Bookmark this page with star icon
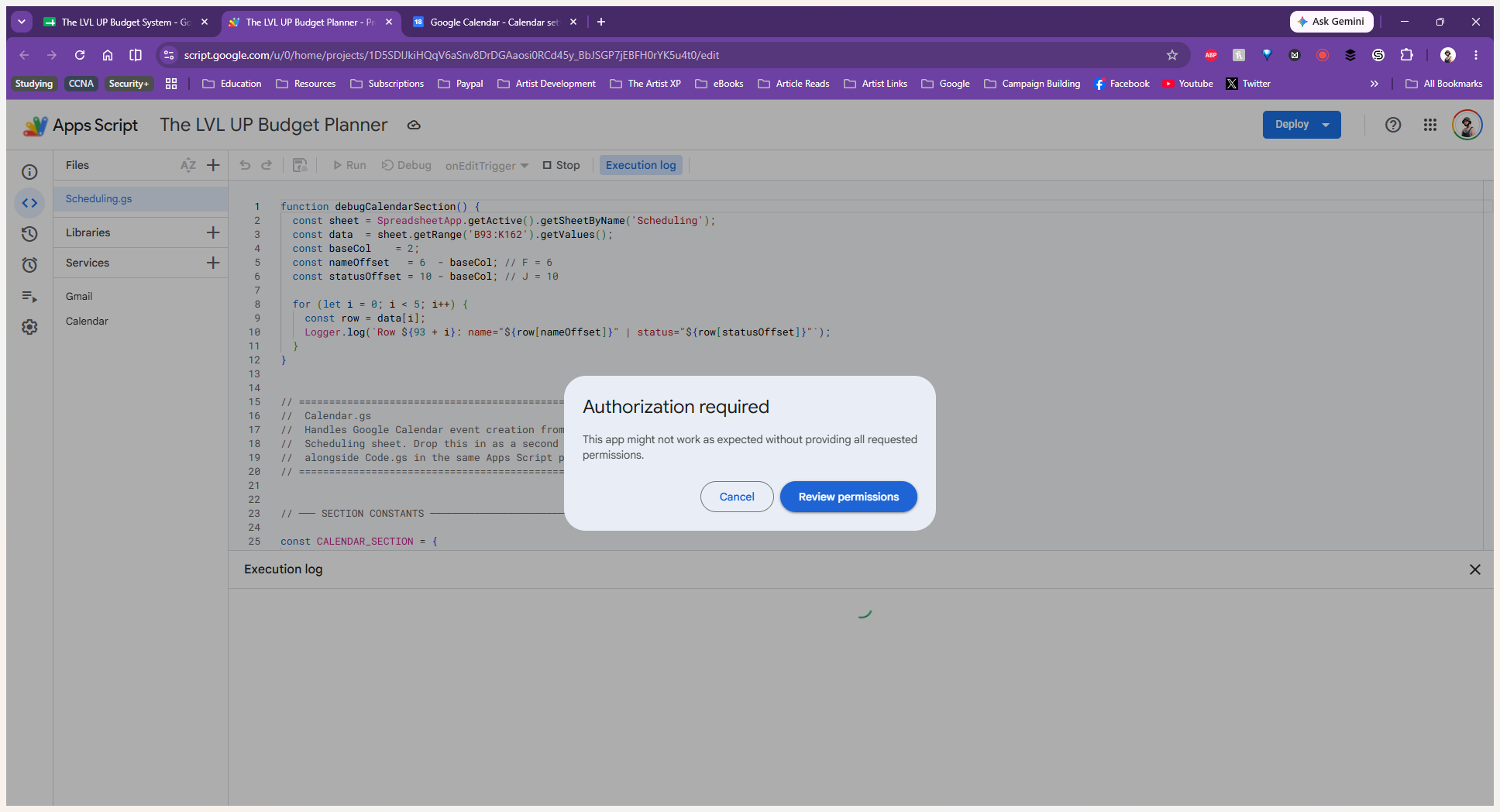The height and width of the screenshot is (812, 1500). pyautogui.click(x=1172, y=55)
